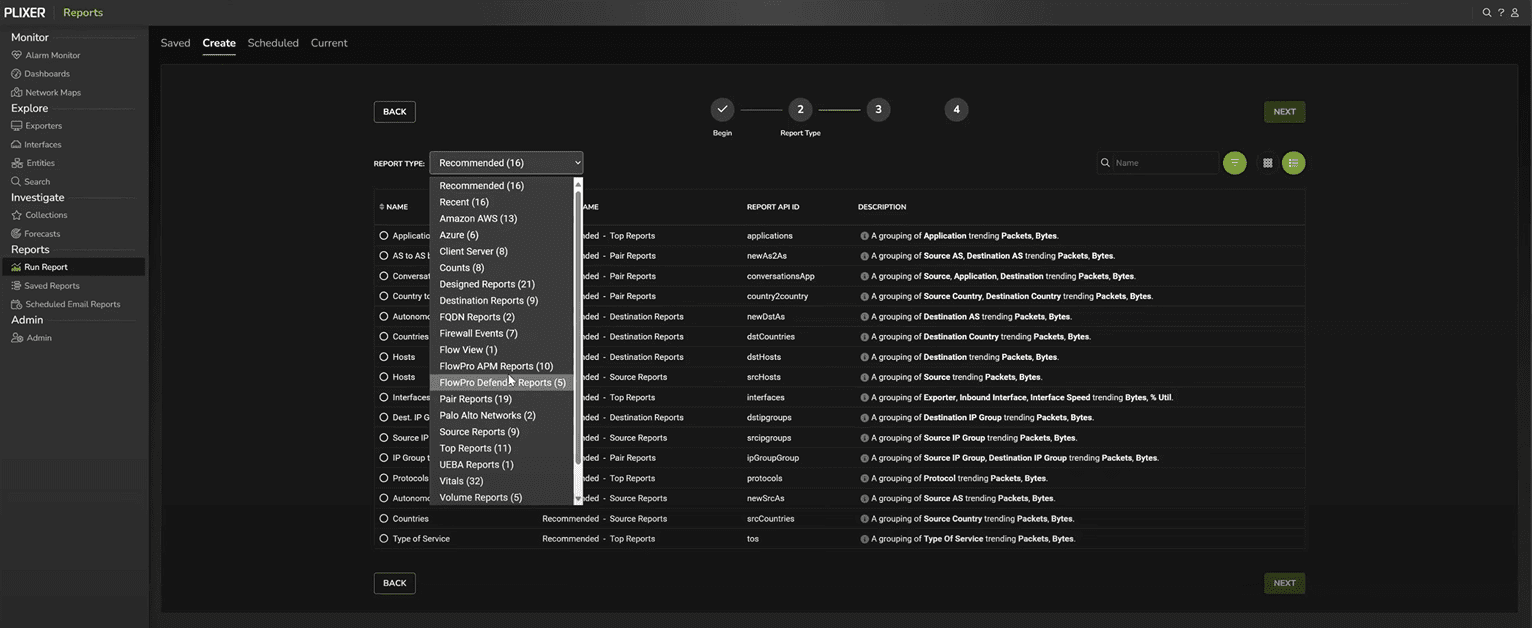Viewport: 1532px width, 628px height.
Task: Switch to grid view layout icon
Action: [x=1267, y=163]
